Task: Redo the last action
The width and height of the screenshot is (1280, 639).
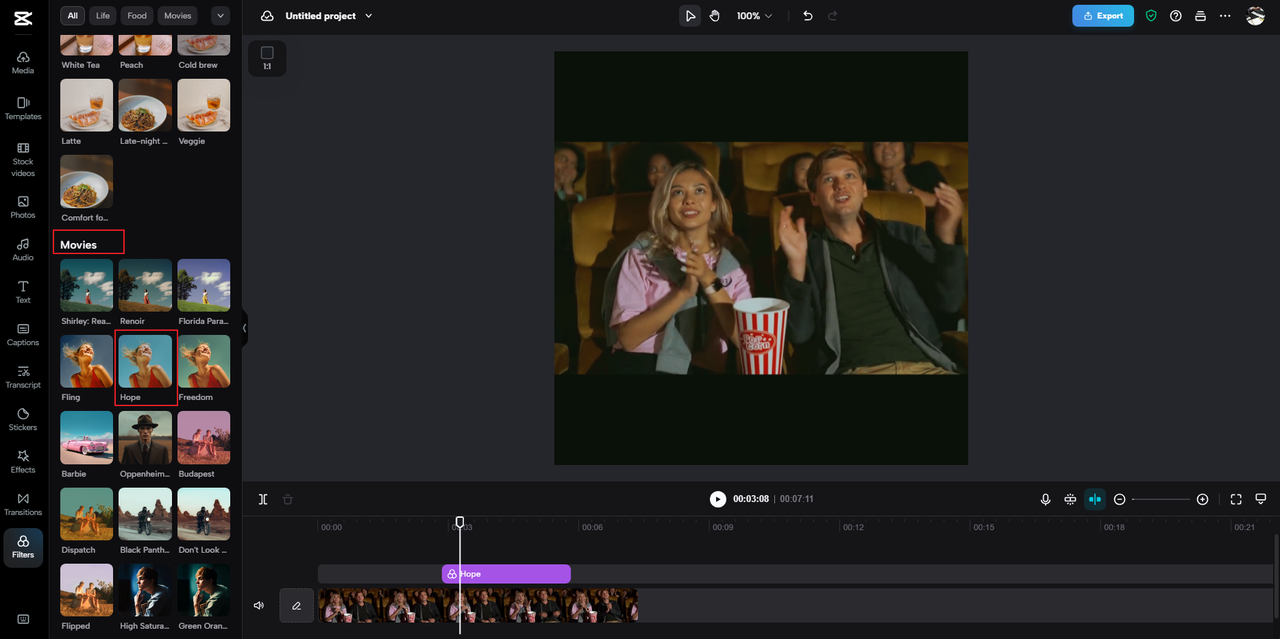Action: [x=833, y=16]
